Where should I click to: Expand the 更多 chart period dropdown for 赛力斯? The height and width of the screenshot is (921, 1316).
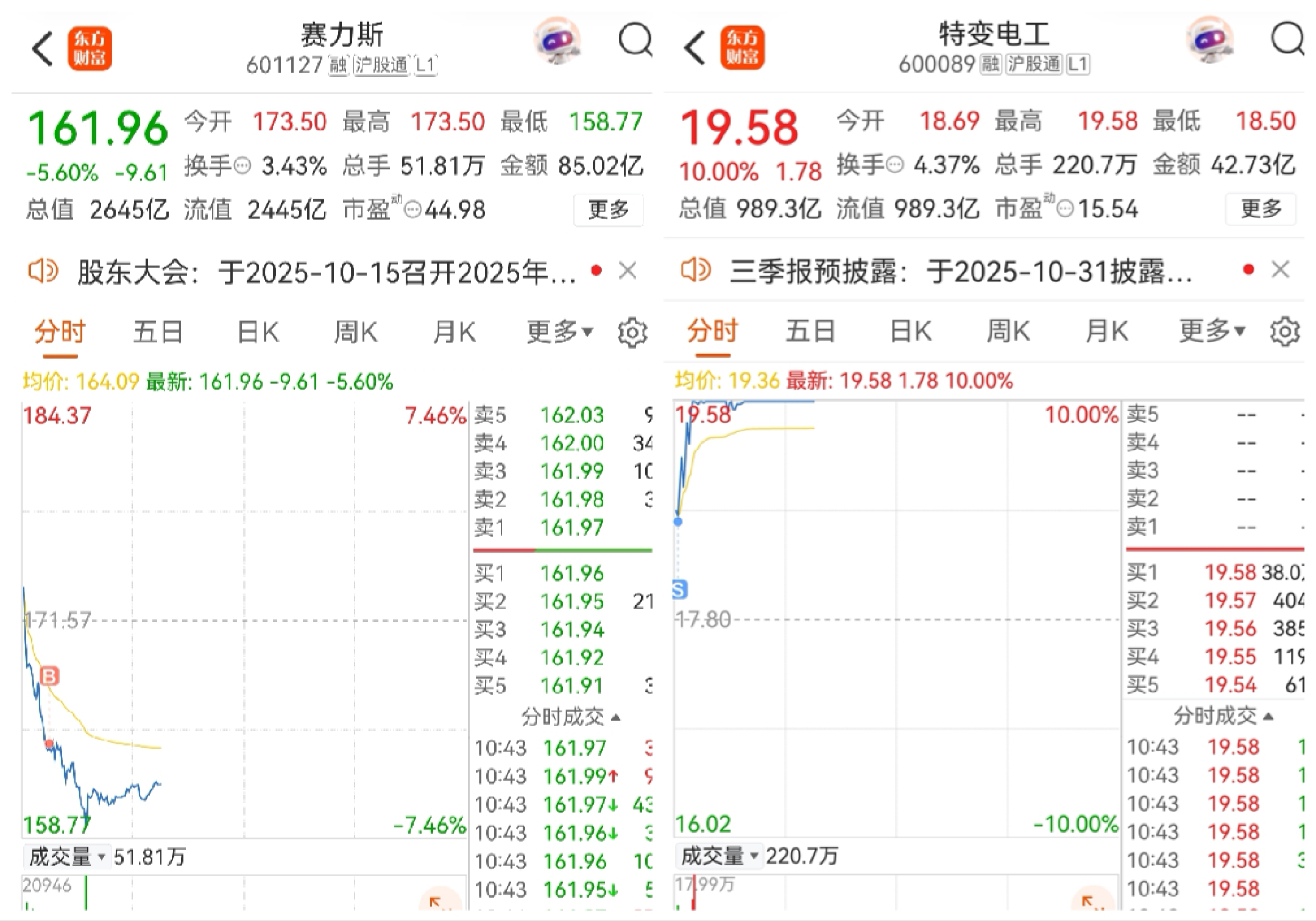(559, 332)
